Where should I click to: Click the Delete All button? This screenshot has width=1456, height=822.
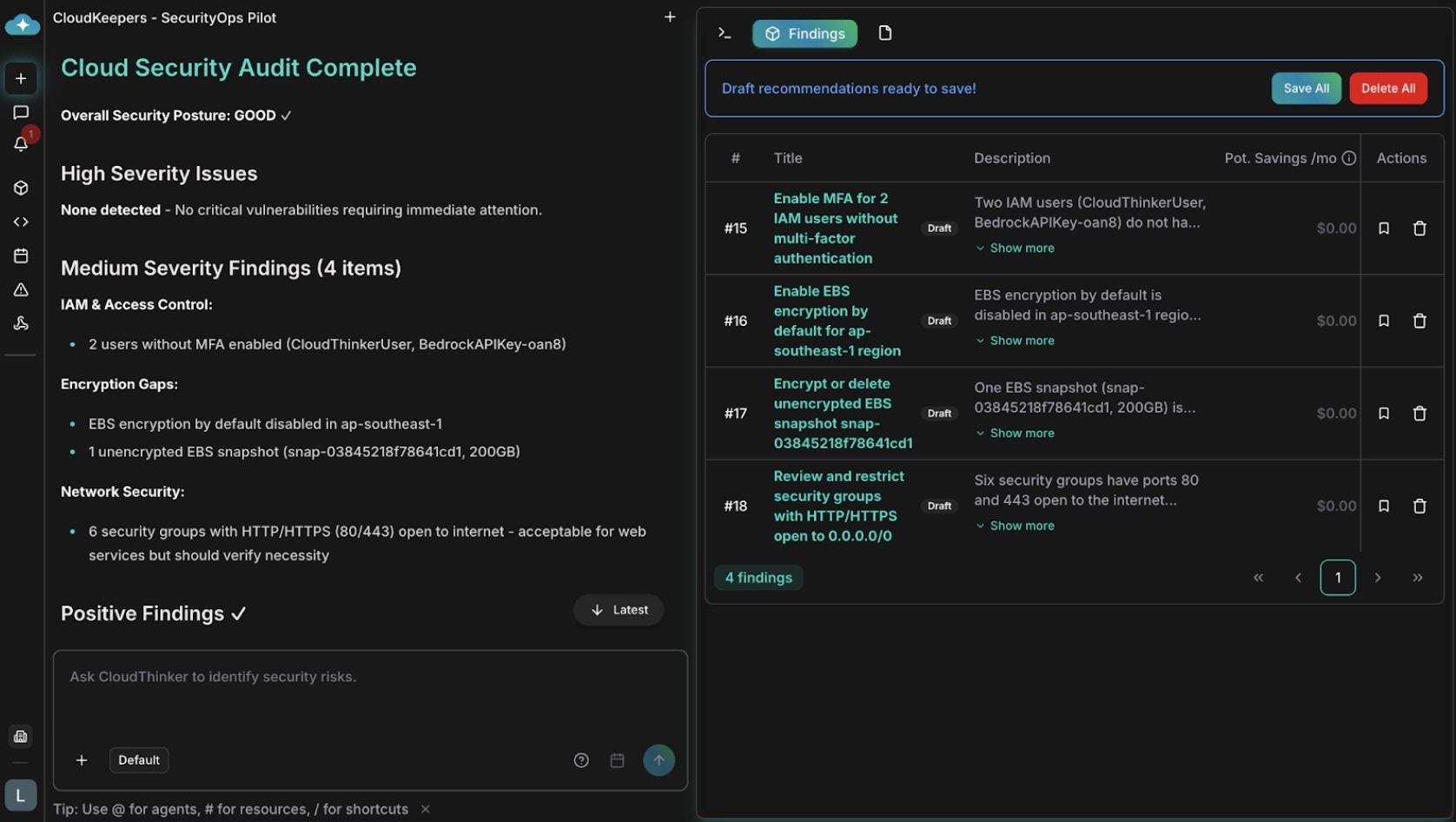1387,88
